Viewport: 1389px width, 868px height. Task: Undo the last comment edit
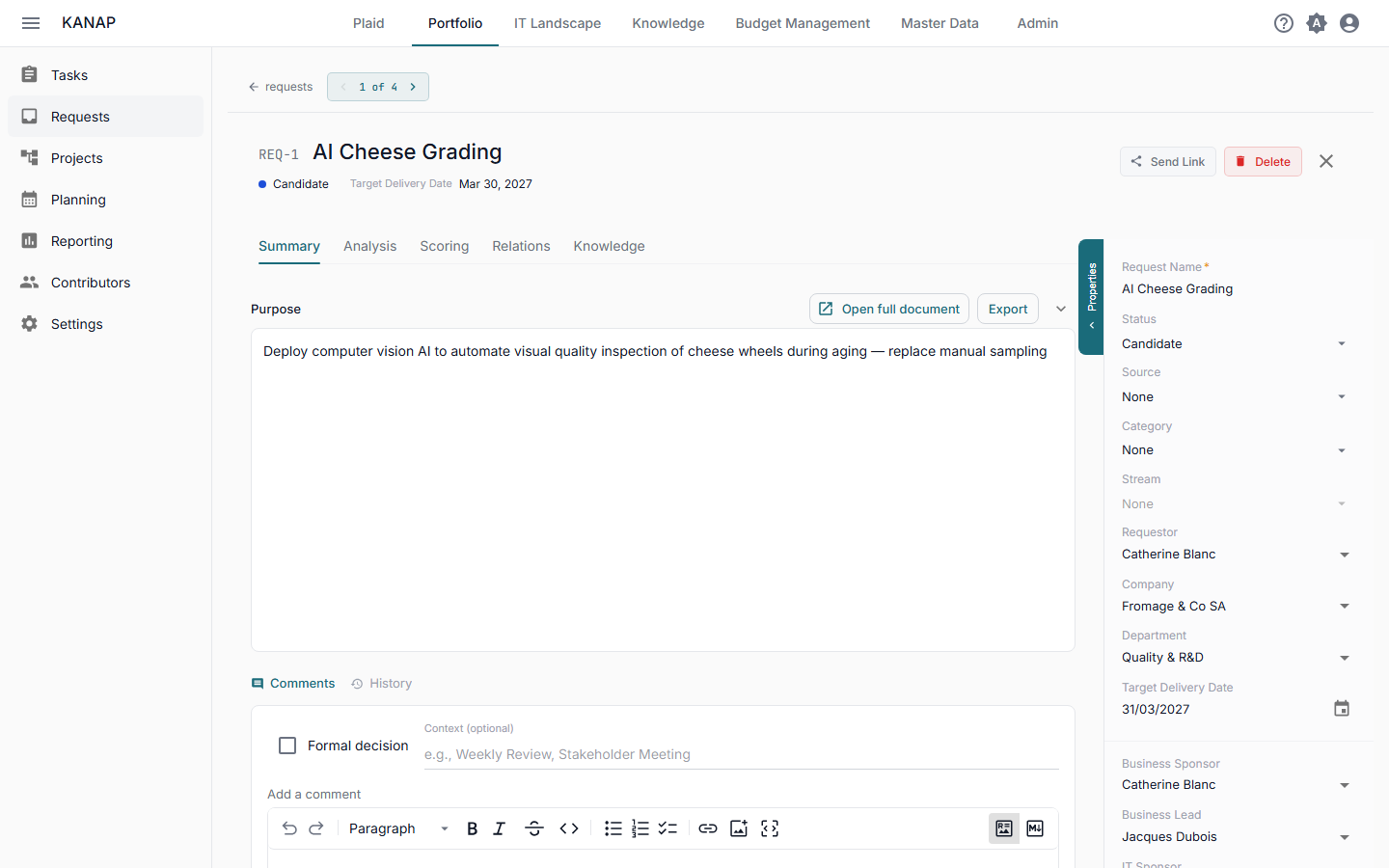289,828
